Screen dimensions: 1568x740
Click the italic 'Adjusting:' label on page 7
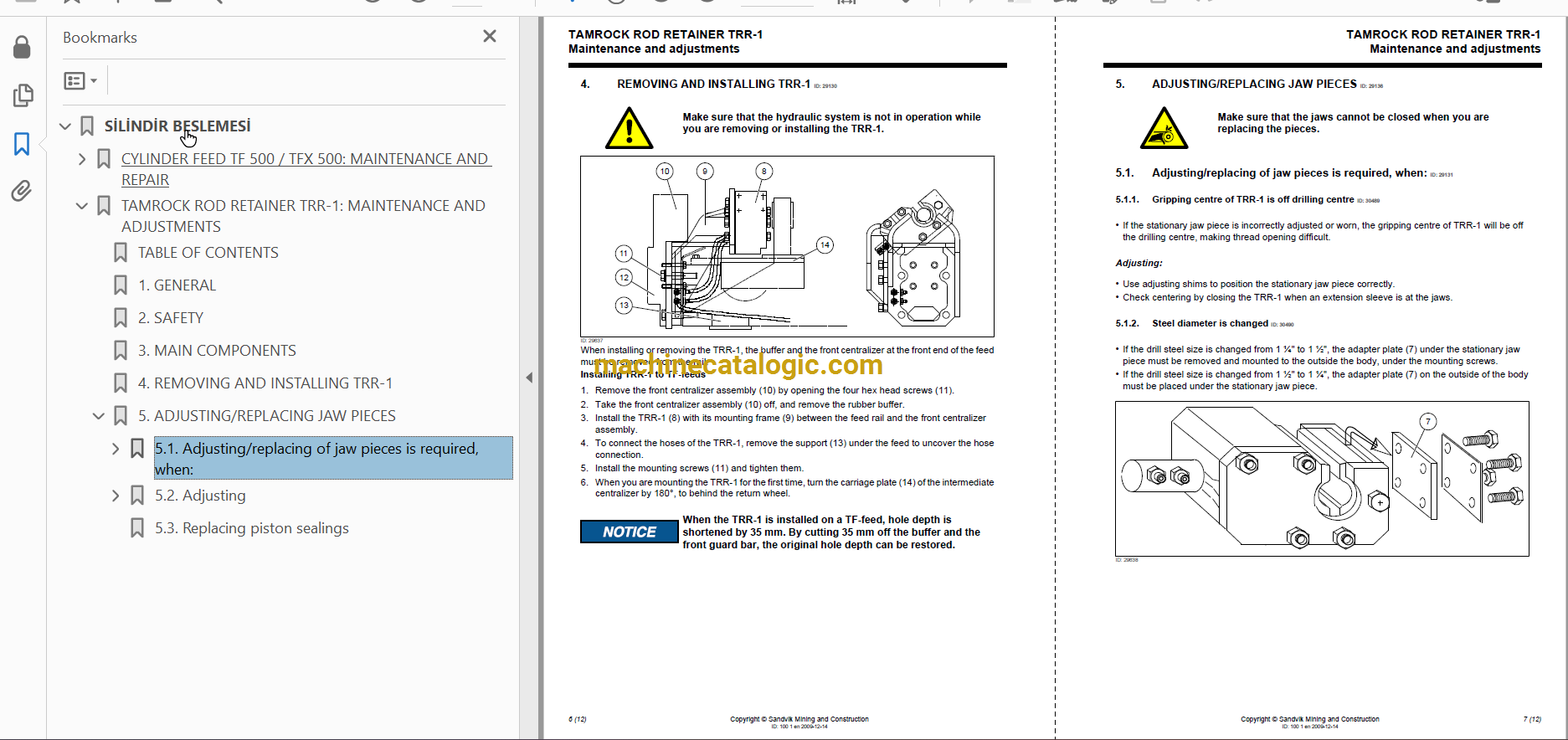point(1139,263)
